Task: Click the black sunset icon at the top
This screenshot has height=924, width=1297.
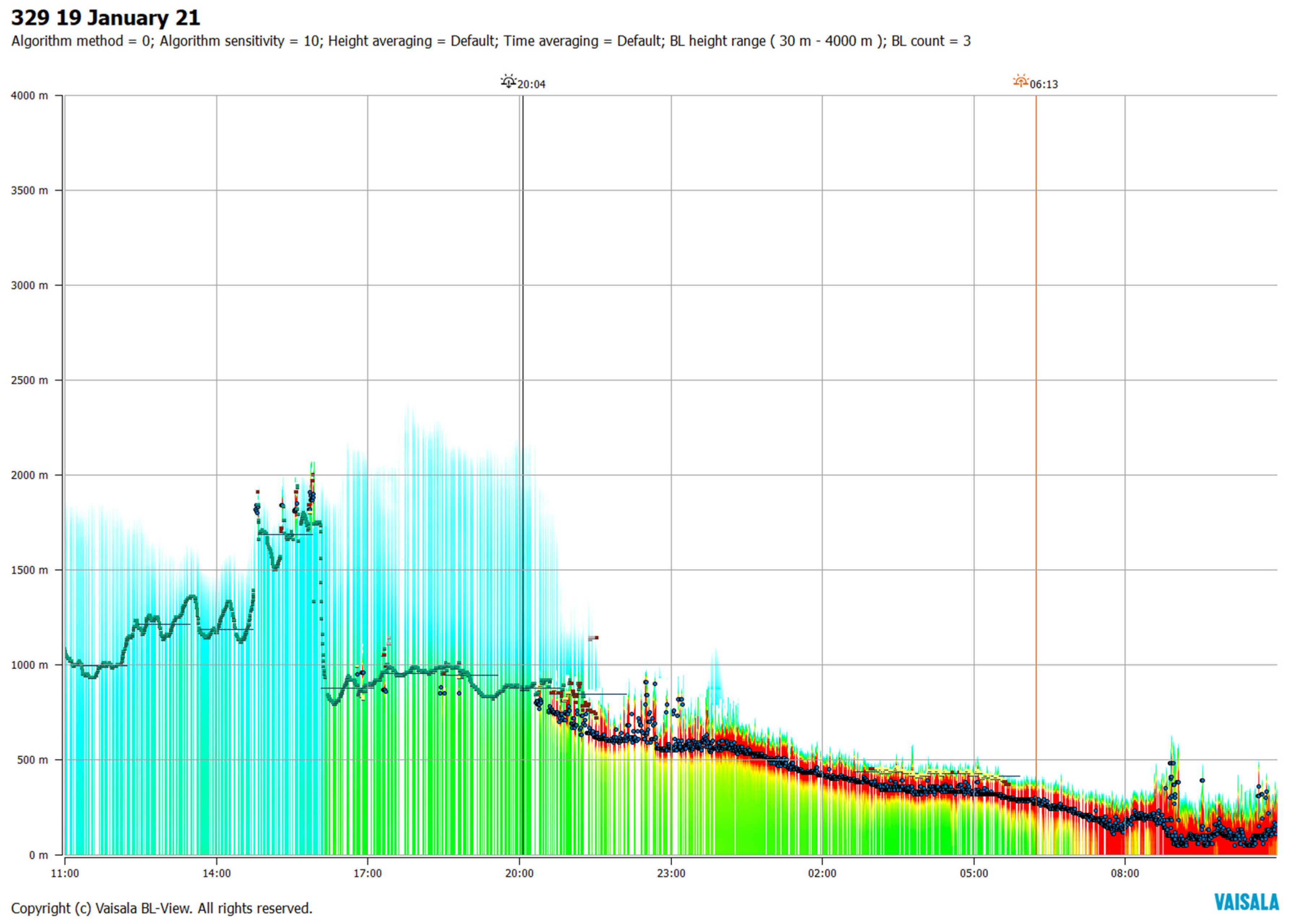Action: click(508, 81)
